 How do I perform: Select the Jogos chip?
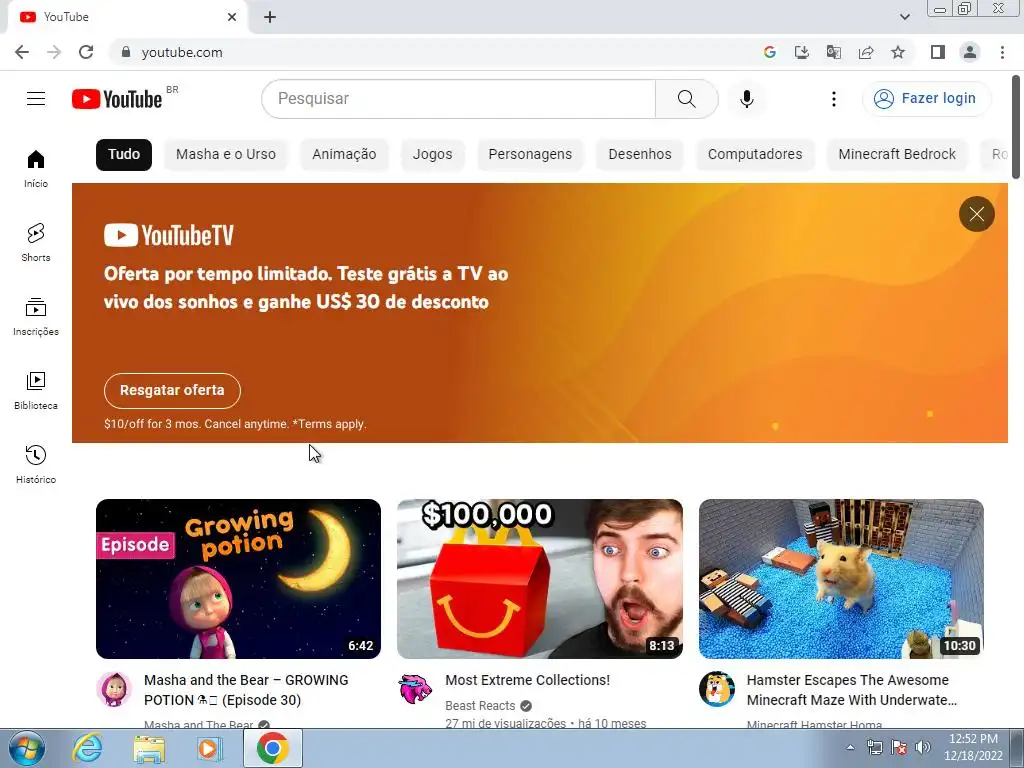432,155
